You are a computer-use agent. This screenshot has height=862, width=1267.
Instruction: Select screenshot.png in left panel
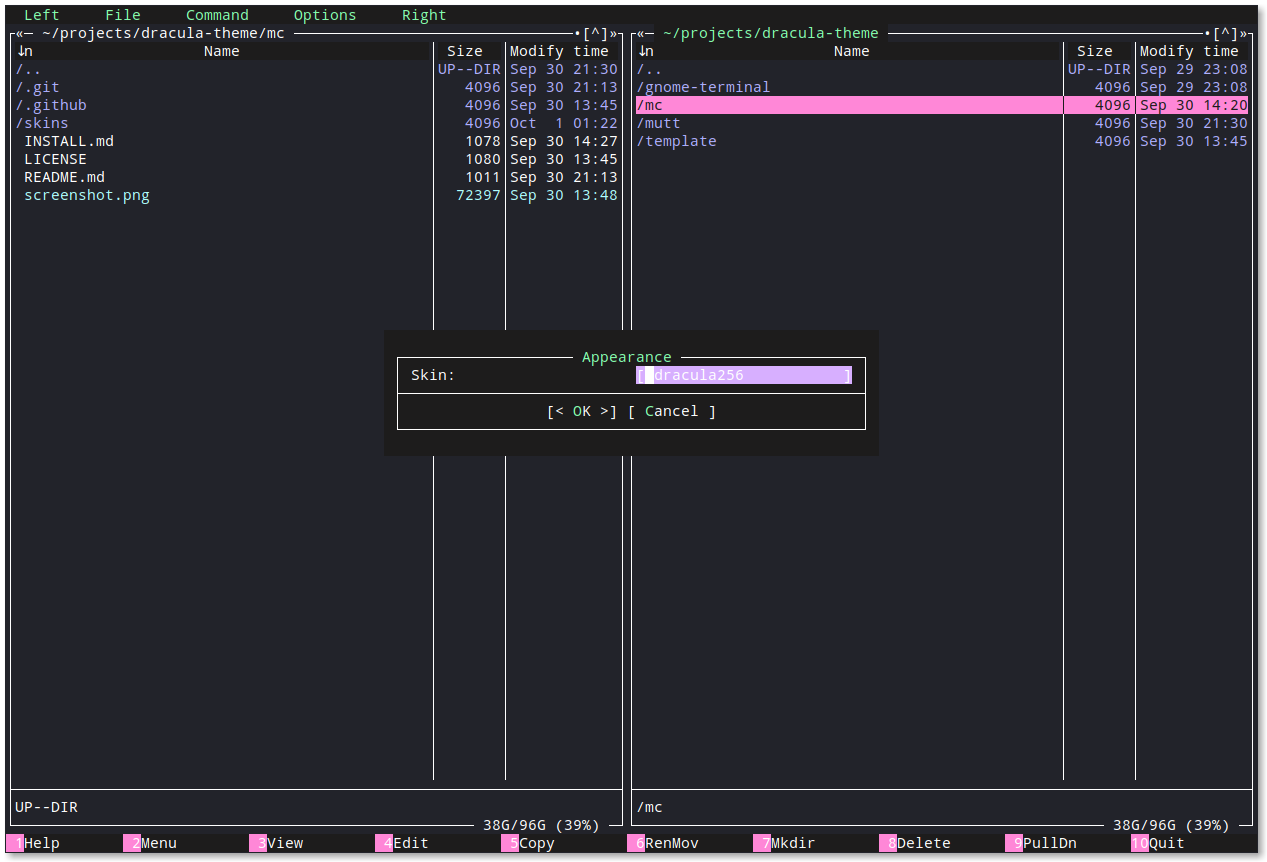point(87,195)
